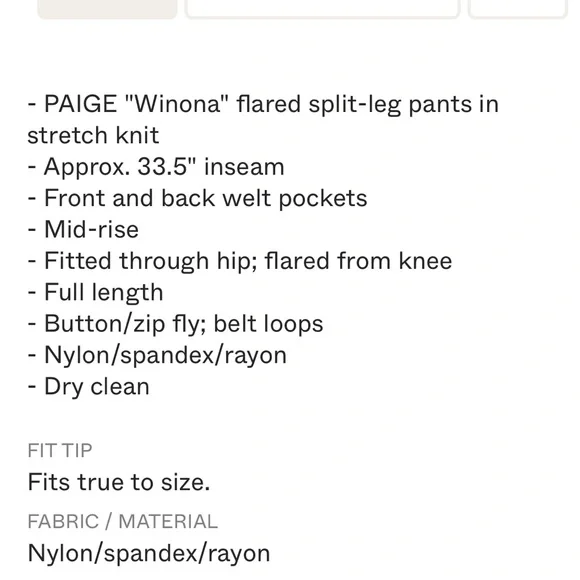
Task: Click the "stretch knit" text
Action: pyautogui.click(x=93, y=135)
